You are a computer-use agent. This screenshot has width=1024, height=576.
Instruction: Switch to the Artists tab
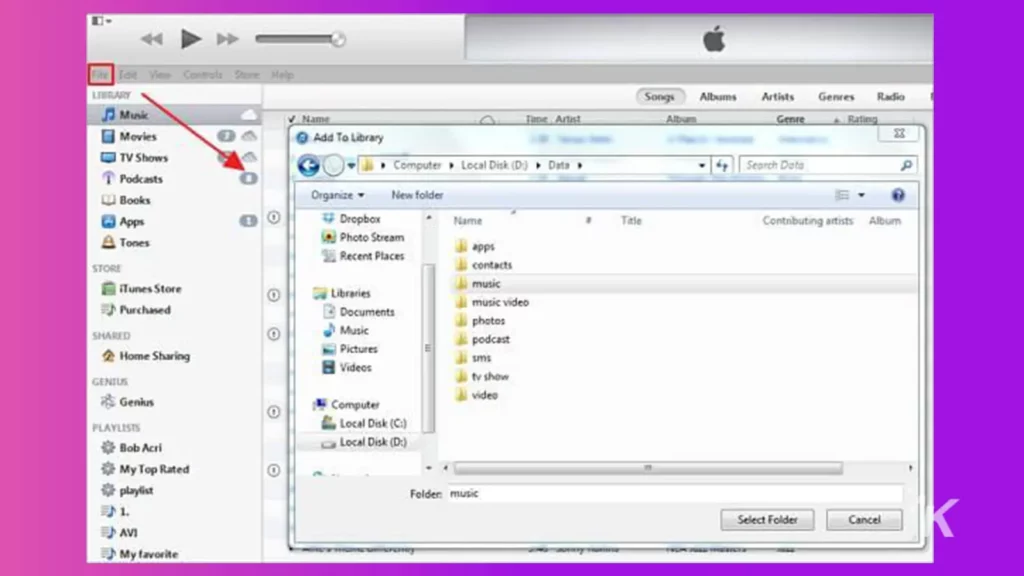click(x=778, y=97)
